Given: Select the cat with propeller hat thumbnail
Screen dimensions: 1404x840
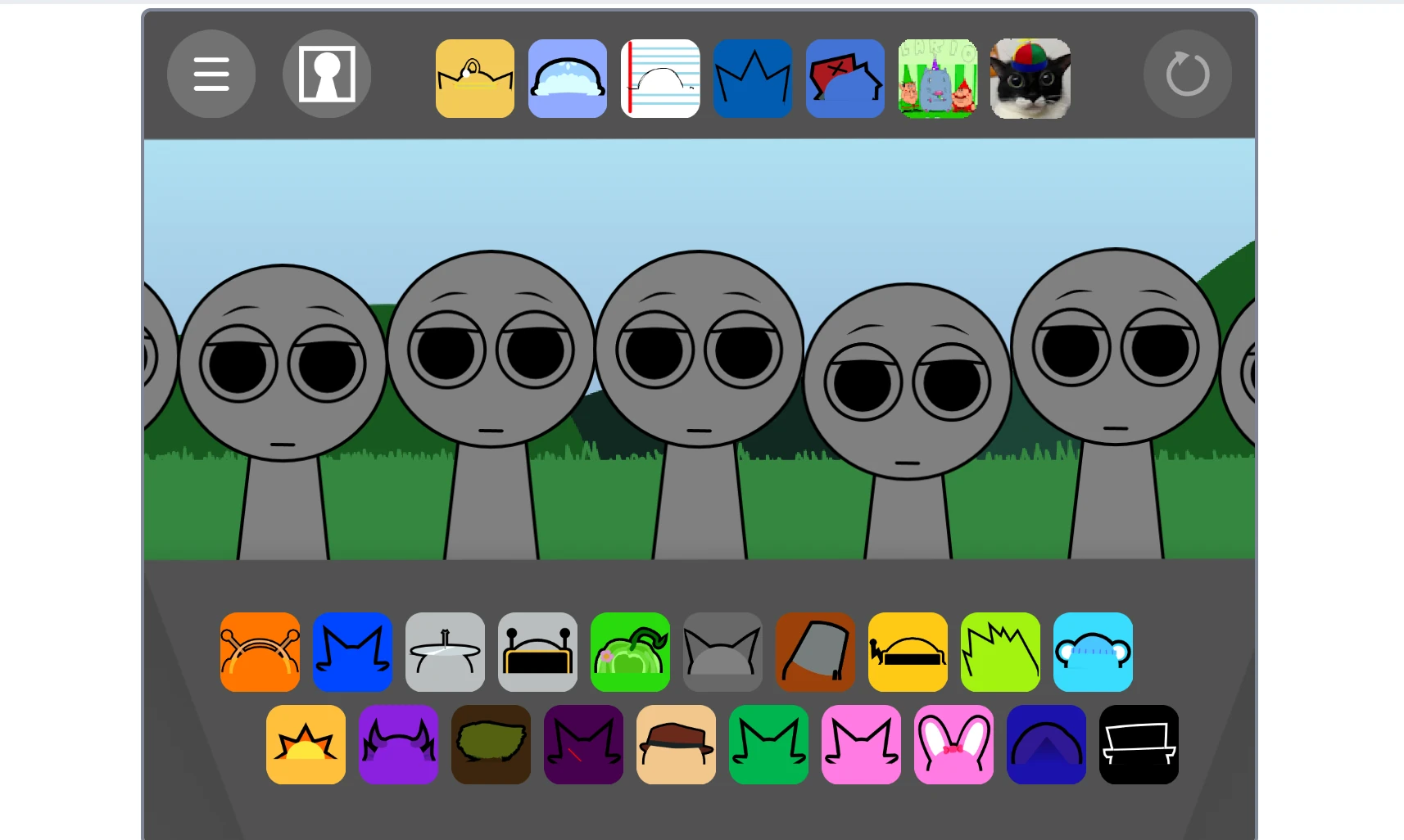Looking at the screenshot, I should point(1030,79).
